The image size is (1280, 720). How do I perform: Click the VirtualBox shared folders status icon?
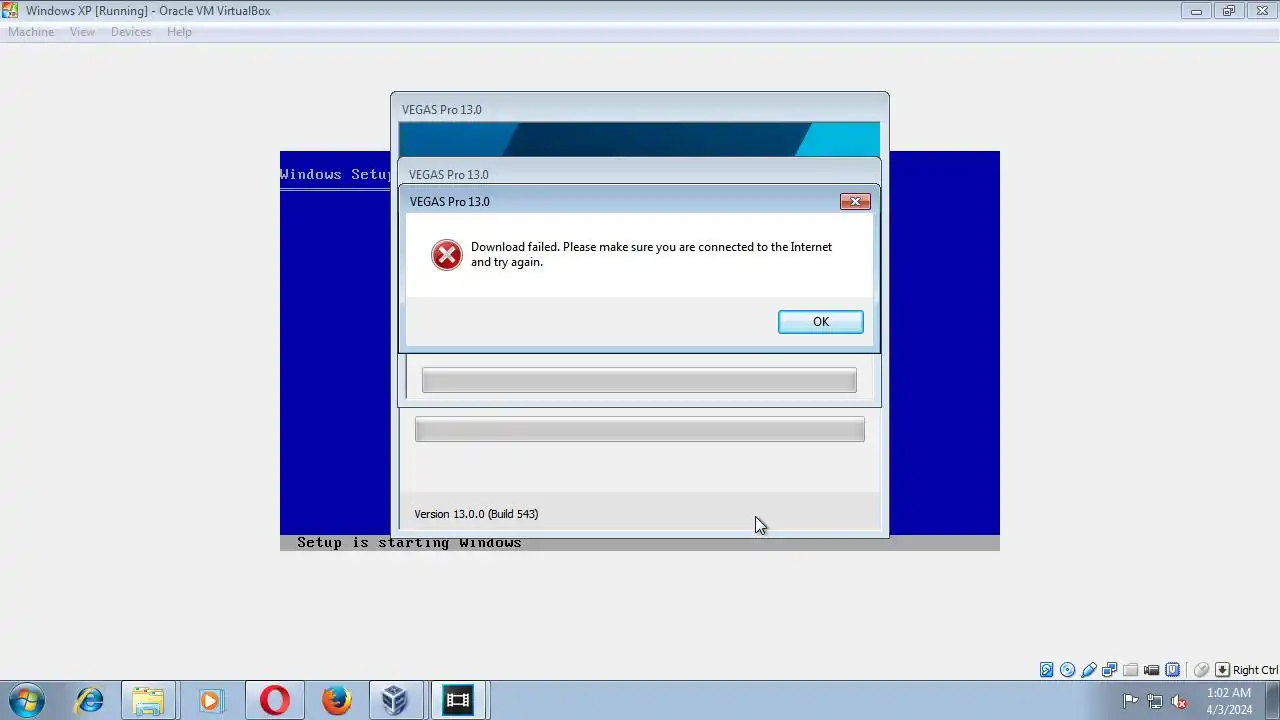coord(1130,670)
